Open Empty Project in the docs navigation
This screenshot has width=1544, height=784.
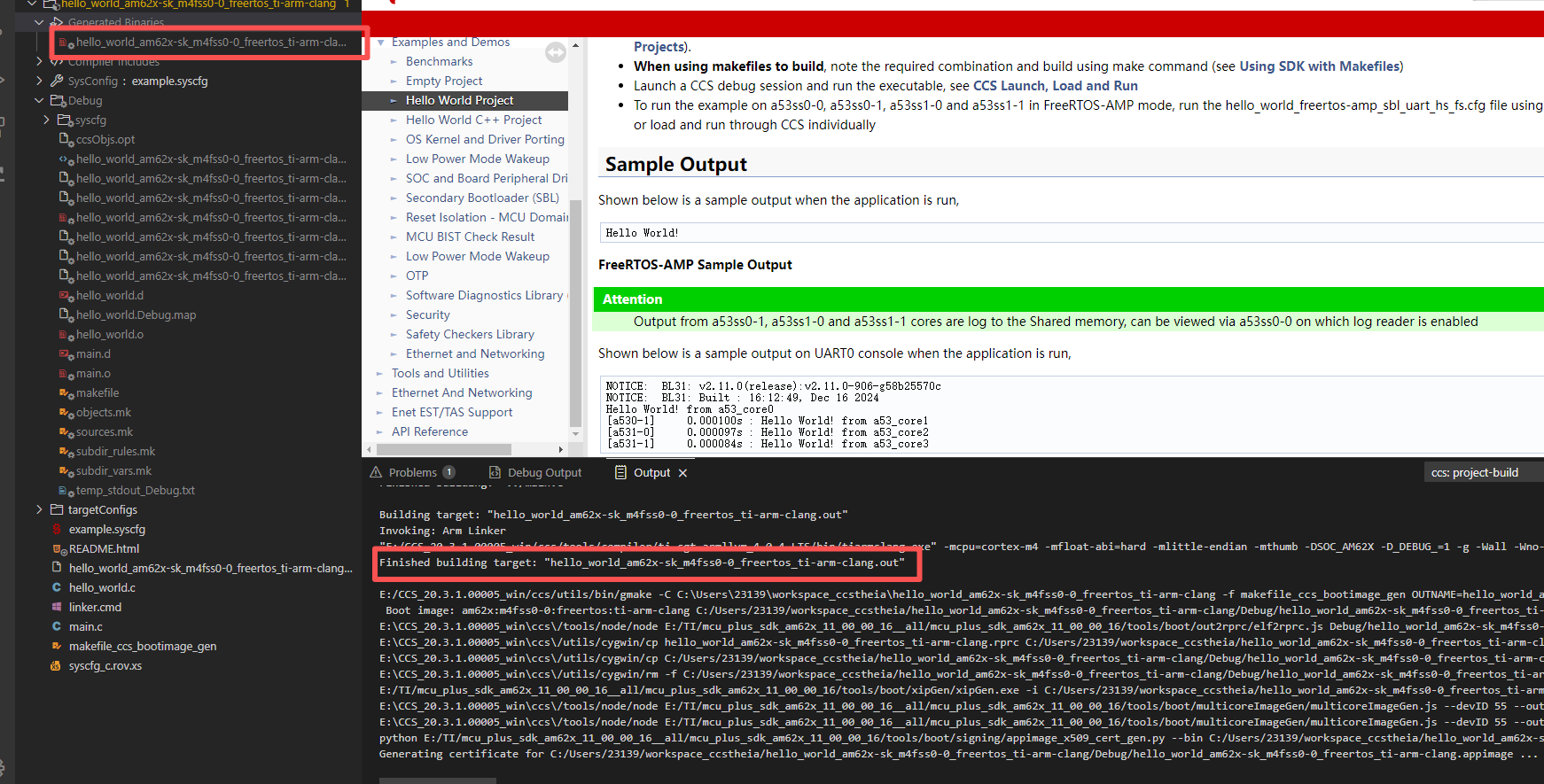pyautogui.click(x=444, y=81)
